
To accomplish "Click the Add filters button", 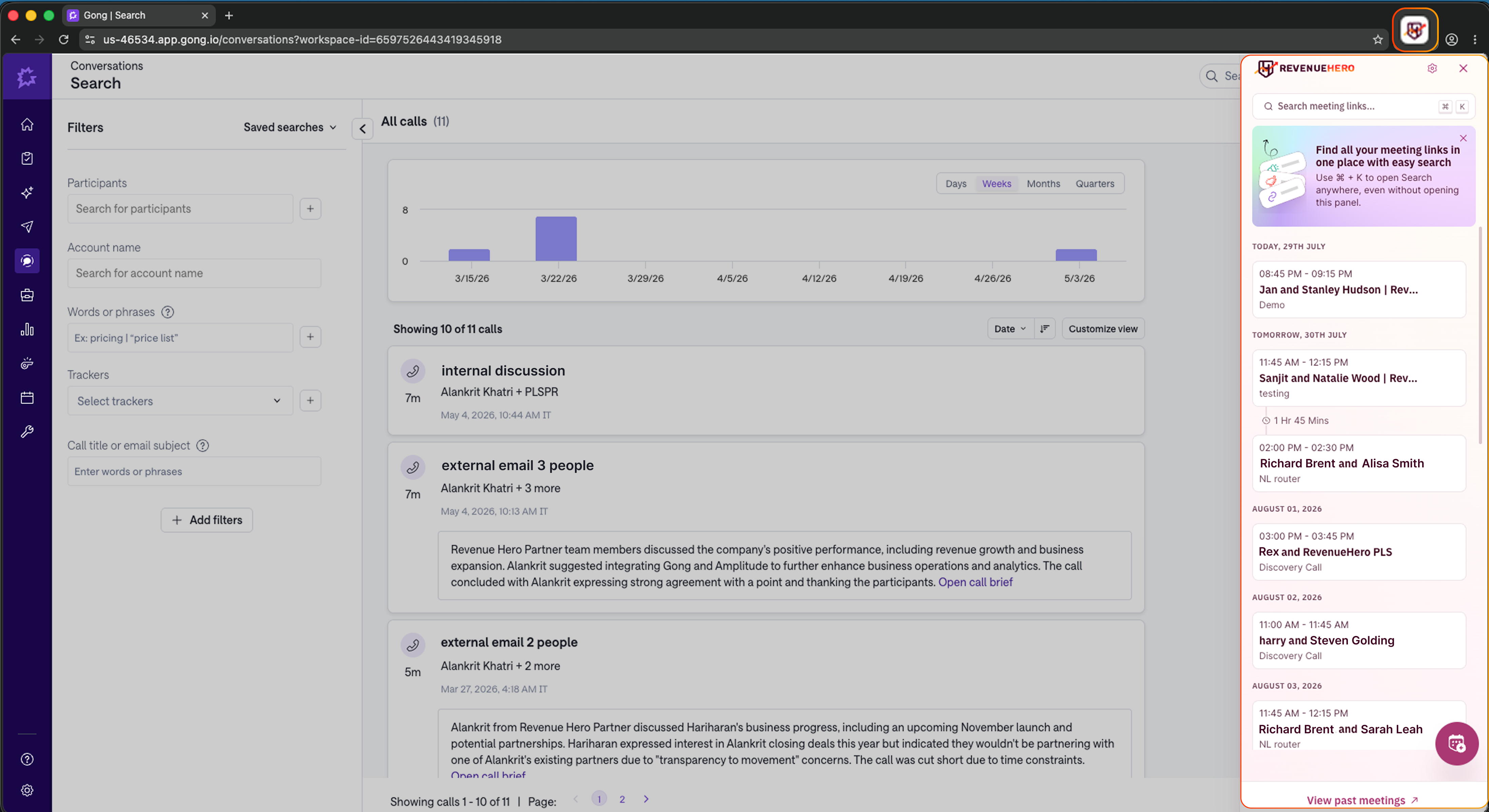I will 207,520.
